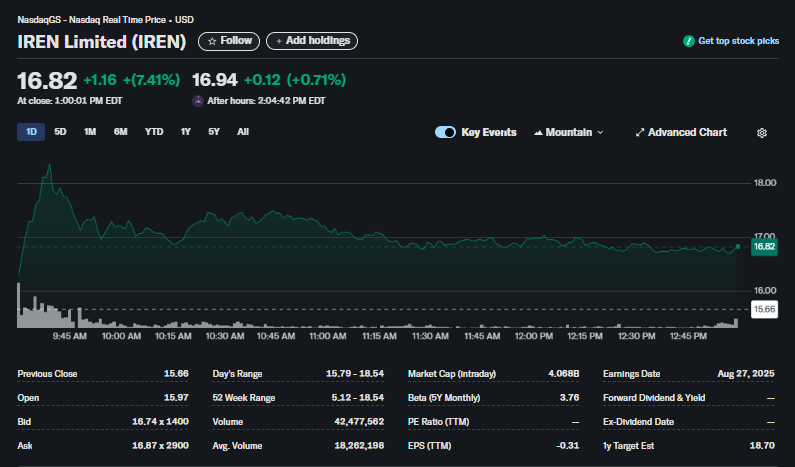Click the after hours price 16.94
The width and height of the screenshot is (795, 467).
click(x=214, y=80)
